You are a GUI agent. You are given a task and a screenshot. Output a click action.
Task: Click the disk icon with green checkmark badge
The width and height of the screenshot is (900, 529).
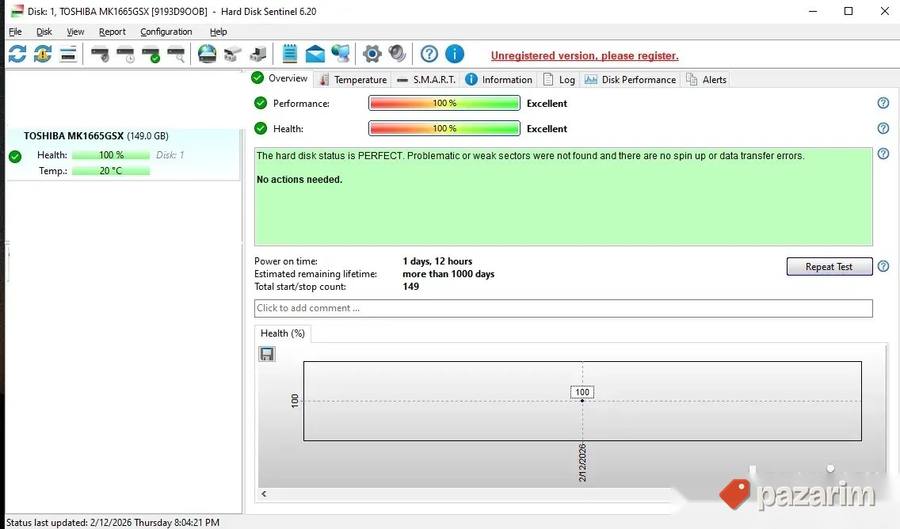pyautogui.click(x=151, y=55)
